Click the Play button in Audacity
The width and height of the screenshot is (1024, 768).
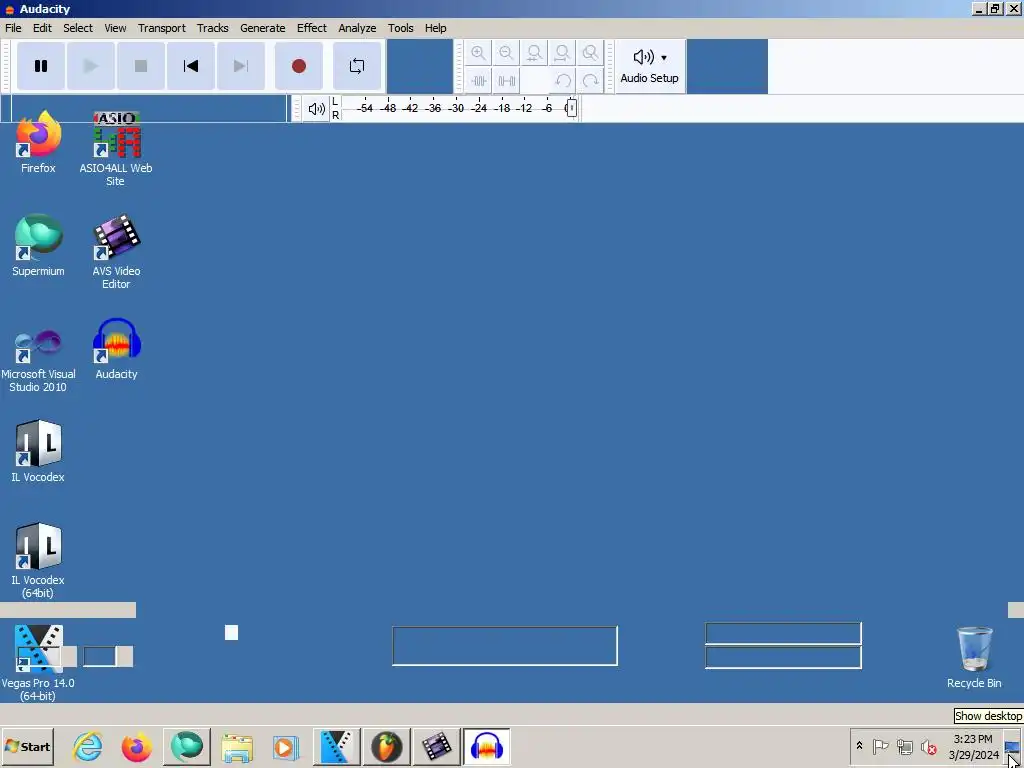pyautogui.click(x=91, y=66)
